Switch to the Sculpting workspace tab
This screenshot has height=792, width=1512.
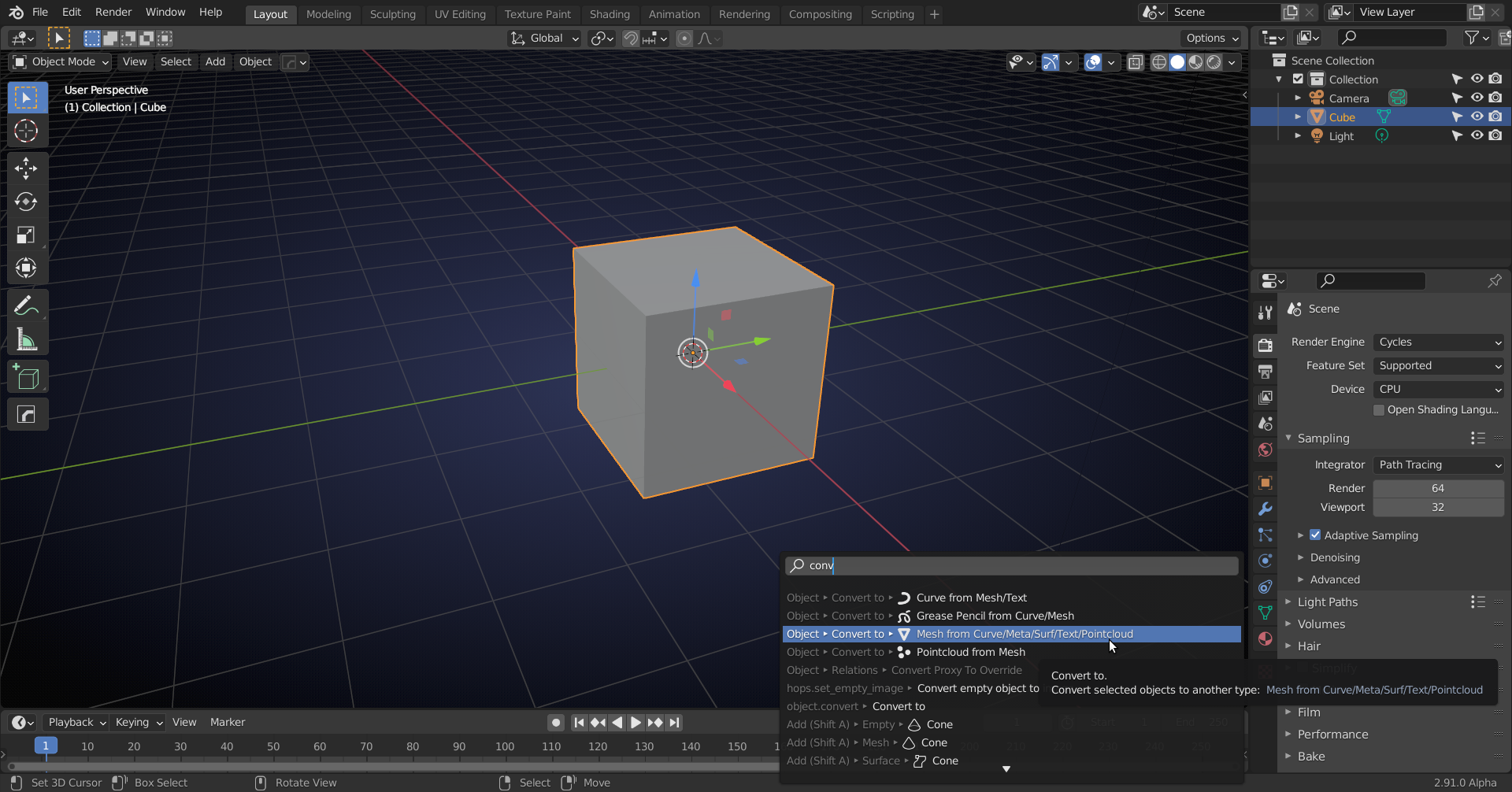tap(392, 14)
